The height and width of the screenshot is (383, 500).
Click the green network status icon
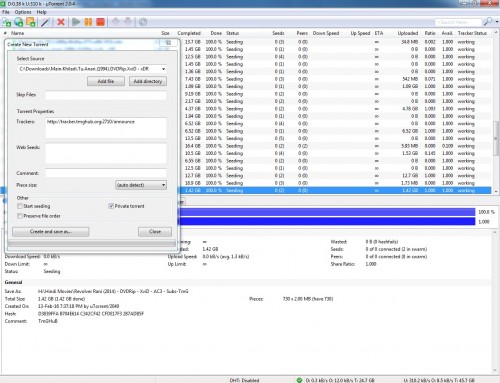299,380
